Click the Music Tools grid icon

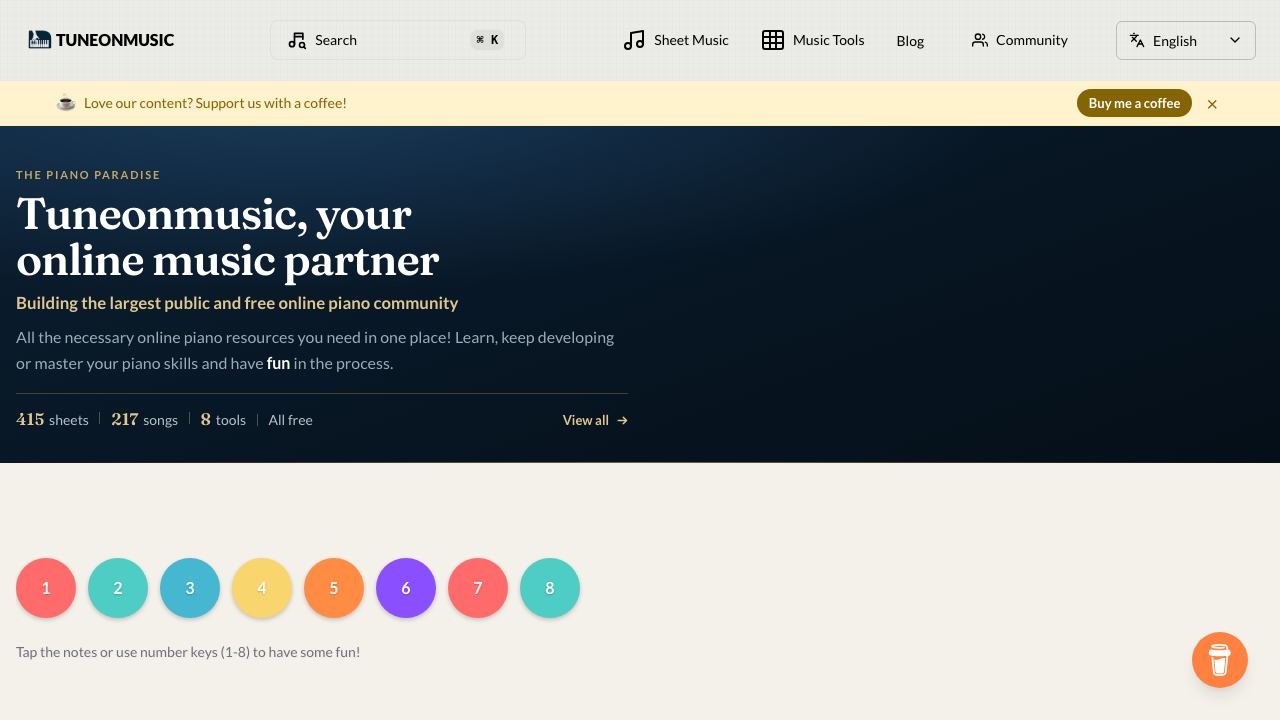point(773,40)
